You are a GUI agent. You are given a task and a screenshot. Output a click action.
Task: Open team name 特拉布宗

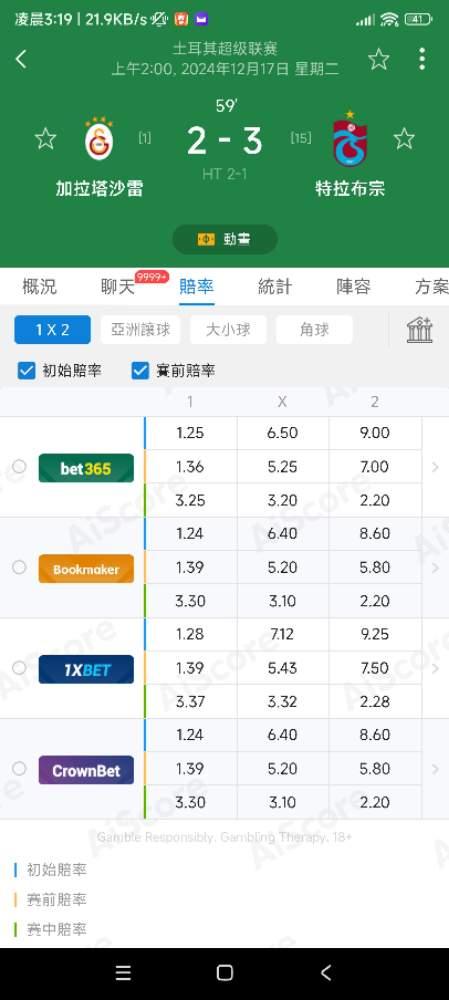350,188
